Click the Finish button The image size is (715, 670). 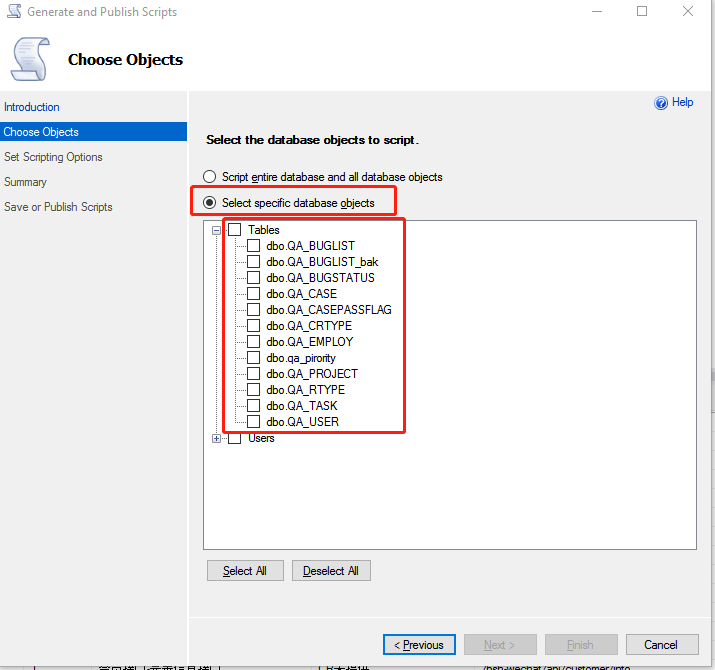click(x=581, y=644)
